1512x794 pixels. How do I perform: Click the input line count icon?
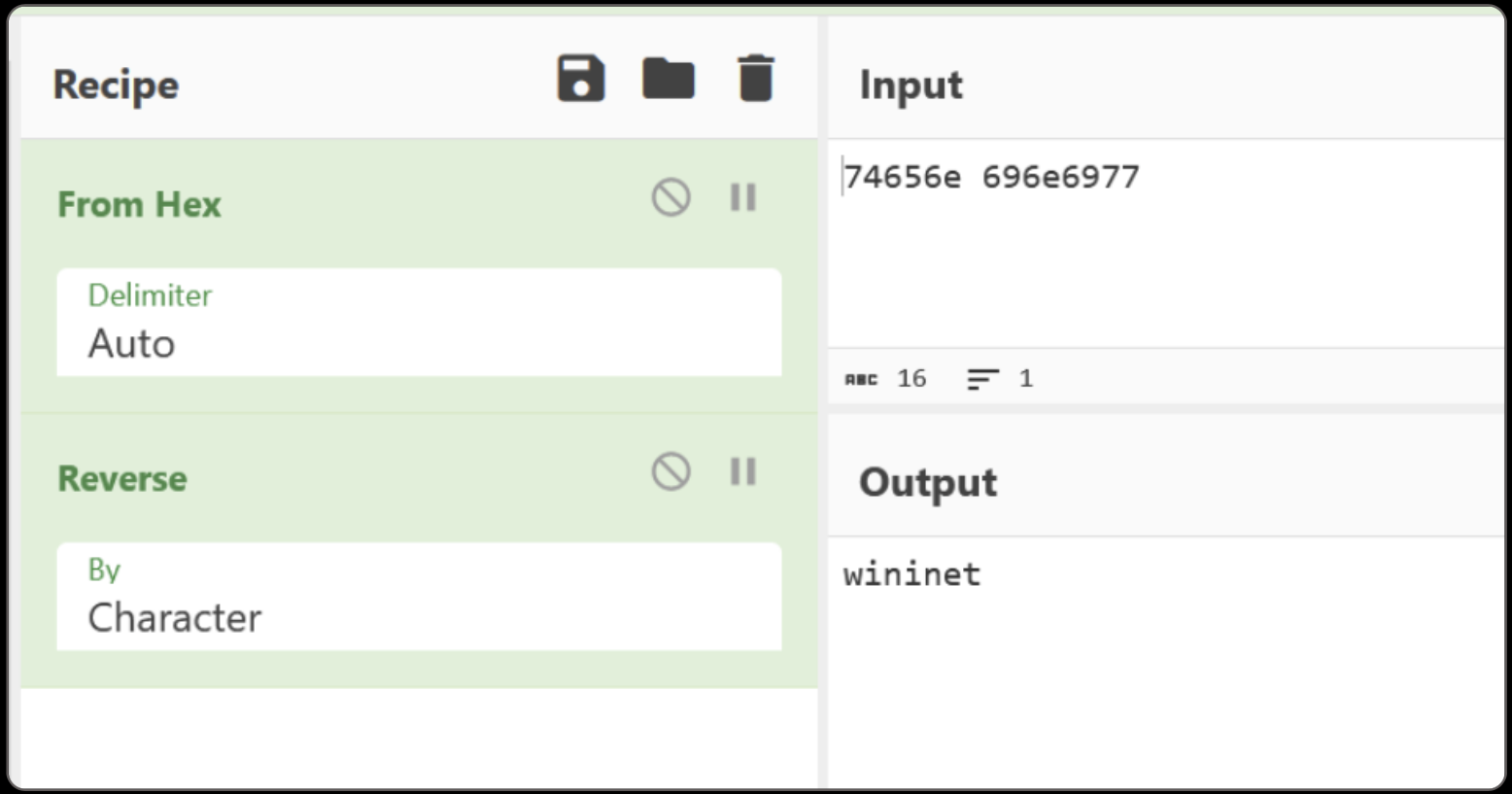pos(982,379)
